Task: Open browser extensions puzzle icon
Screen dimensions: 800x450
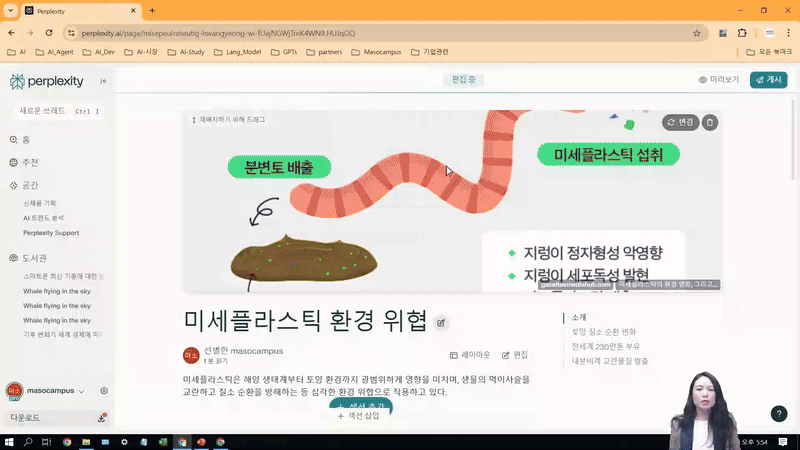Action: coord(742,32)
